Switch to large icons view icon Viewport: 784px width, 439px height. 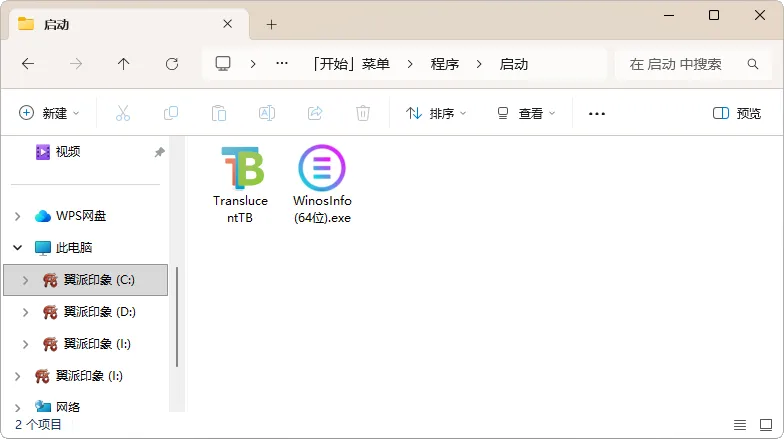click(x=766, y=425)
